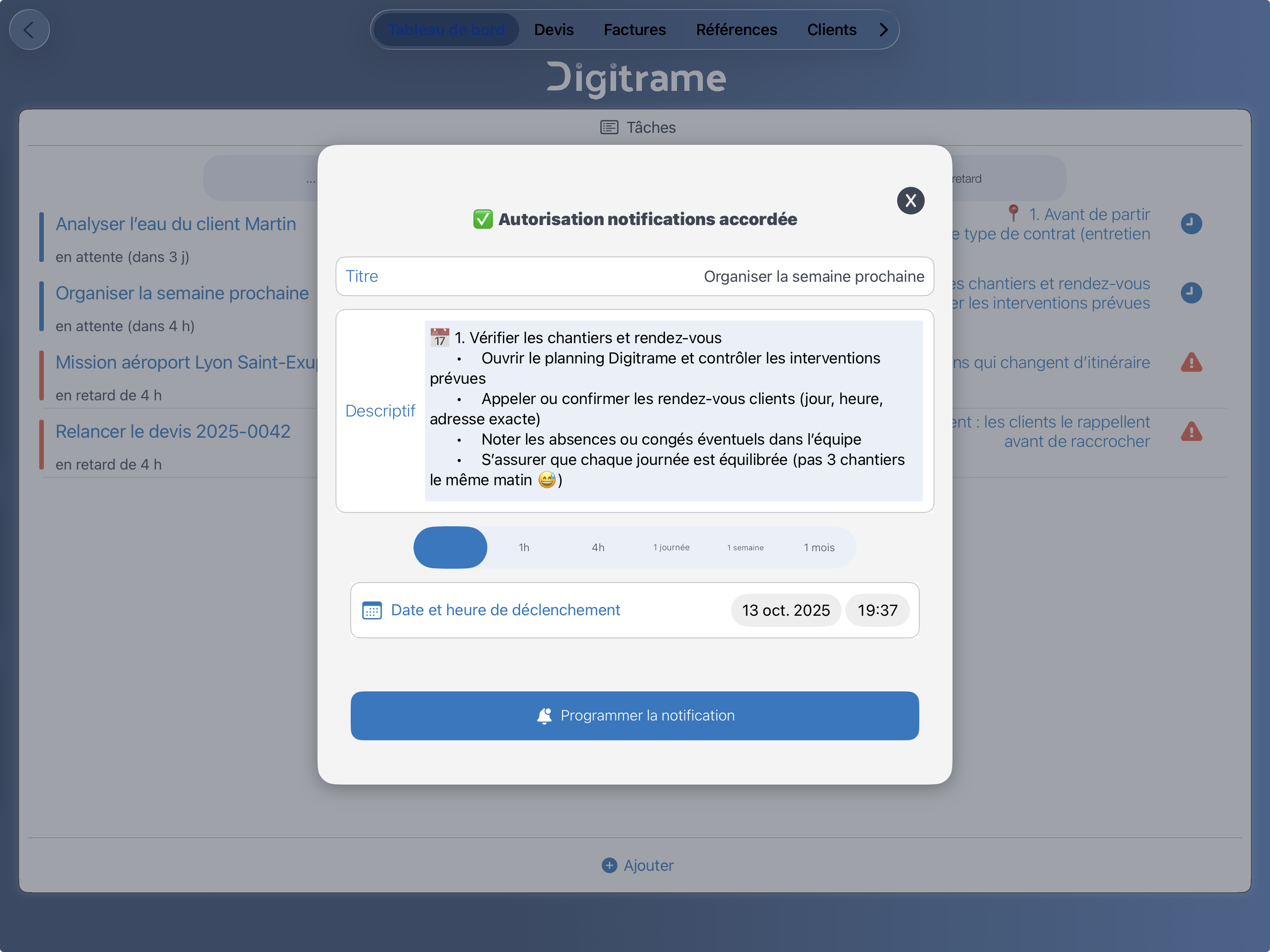Click the clock icon beside chantiers et rendez-vous
The image size is (1270, 952).
1191,293
